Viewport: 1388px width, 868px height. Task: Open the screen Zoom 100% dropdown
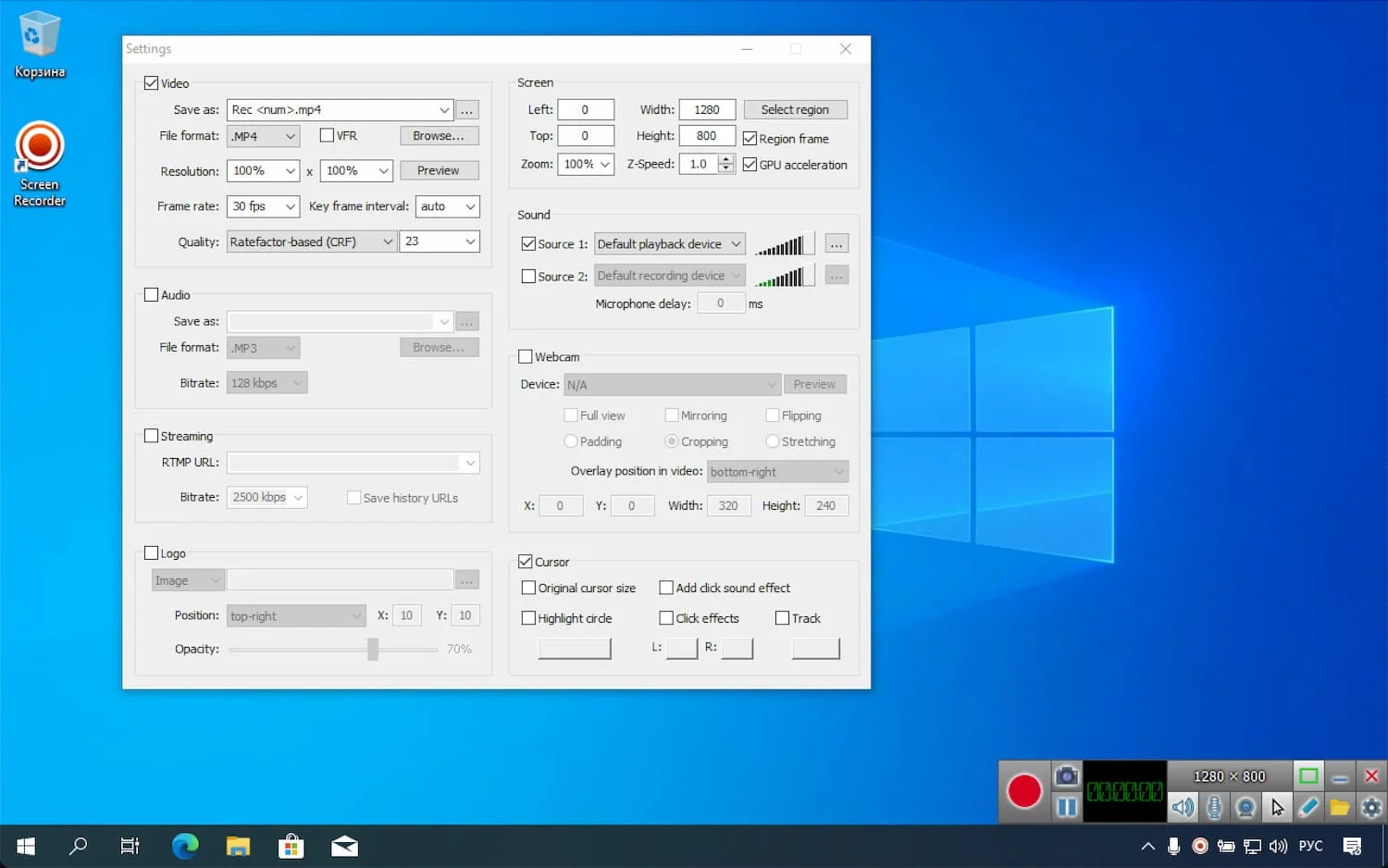tap(587, 164)
